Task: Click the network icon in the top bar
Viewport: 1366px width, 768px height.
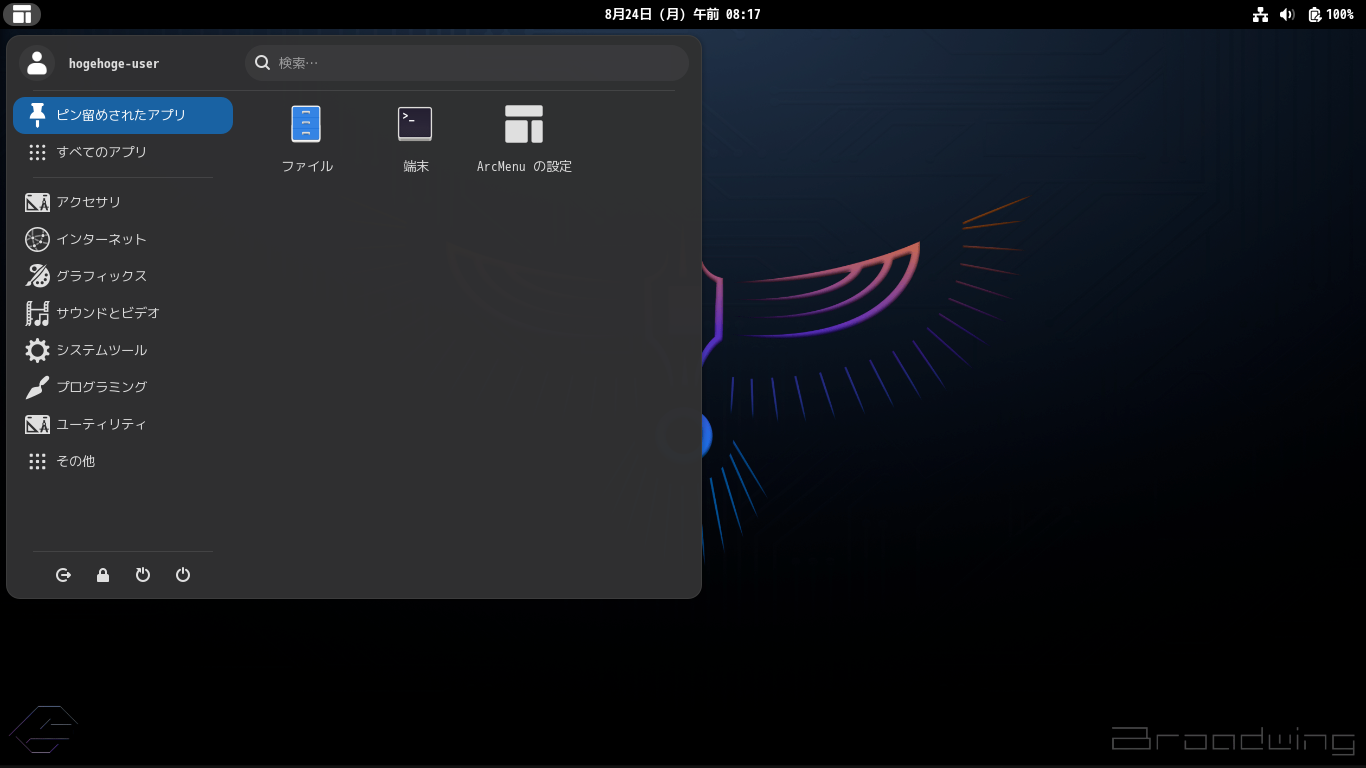Action: pos(1260,14)
